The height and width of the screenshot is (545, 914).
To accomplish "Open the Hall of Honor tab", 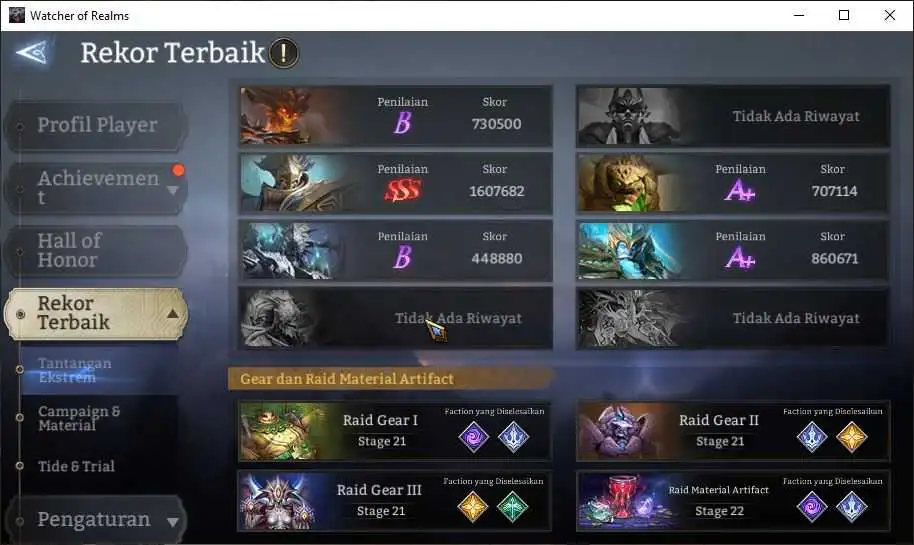I will [x=96, y=251].
